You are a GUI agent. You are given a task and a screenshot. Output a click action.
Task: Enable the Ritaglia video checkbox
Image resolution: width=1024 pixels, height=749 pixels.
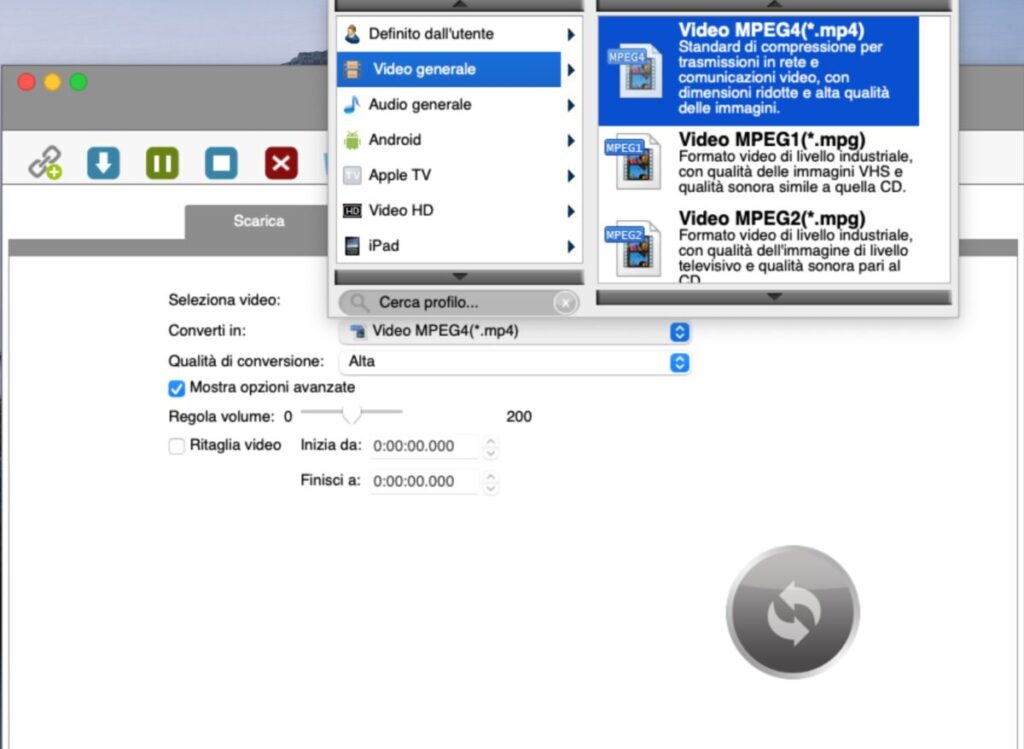click(x=177, y=446)
